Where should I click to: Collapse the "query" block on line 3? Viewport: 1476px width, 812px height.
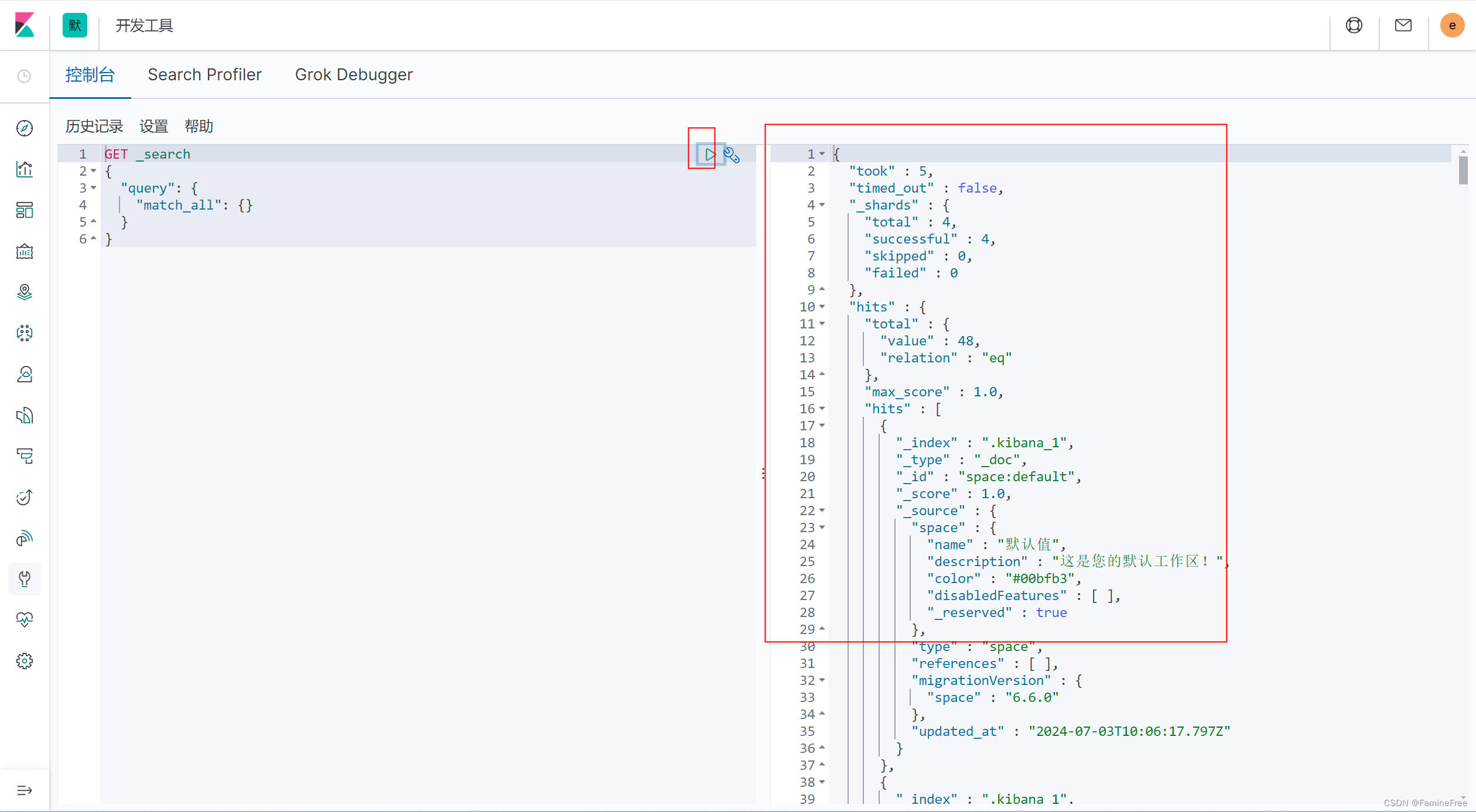tap(94, 188)
